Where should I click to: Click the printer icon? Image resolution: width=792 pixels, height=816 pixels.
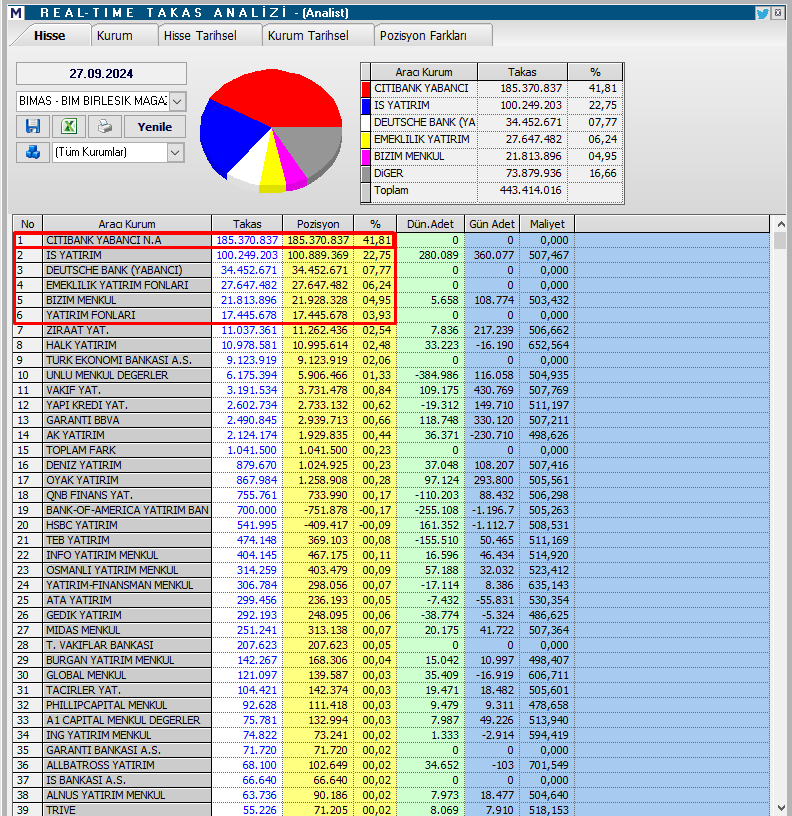(105, 126)
